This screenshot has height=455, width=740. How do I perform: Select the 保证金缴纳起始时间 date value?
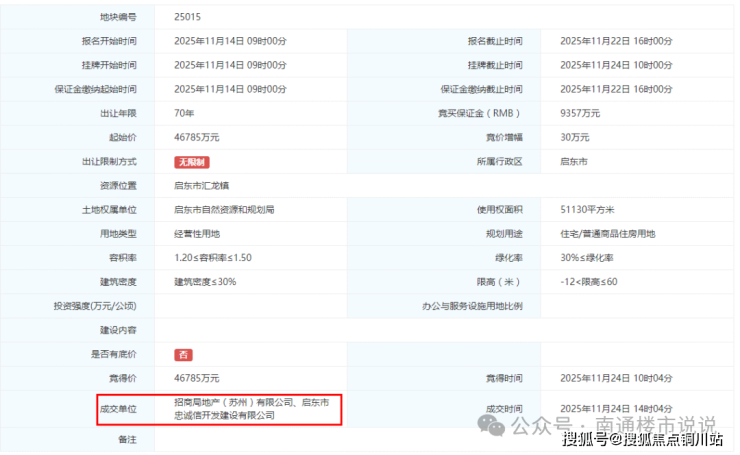pos(230,89)
